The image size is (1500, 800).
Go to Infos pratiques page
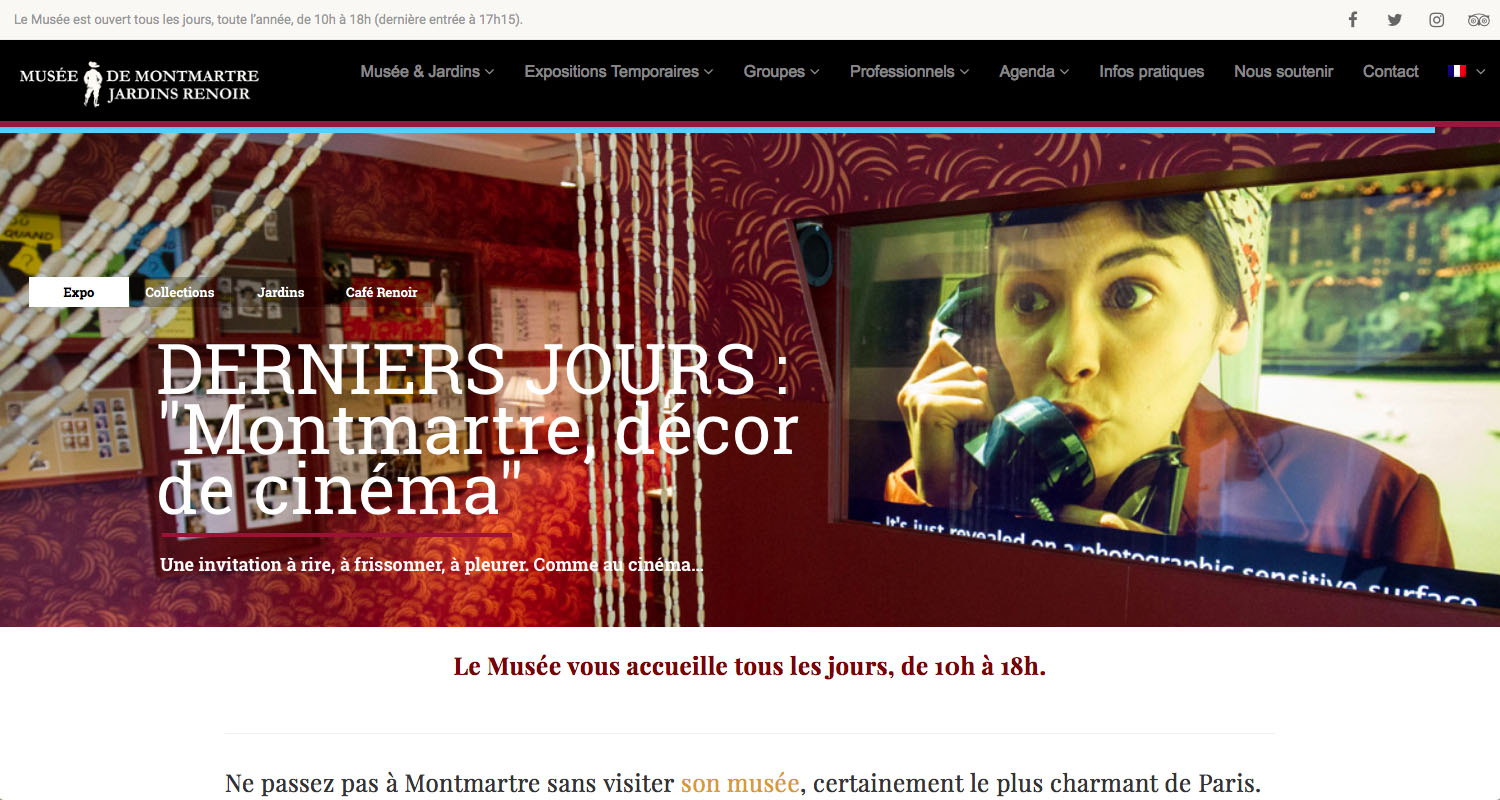(x=1151, y=72)
